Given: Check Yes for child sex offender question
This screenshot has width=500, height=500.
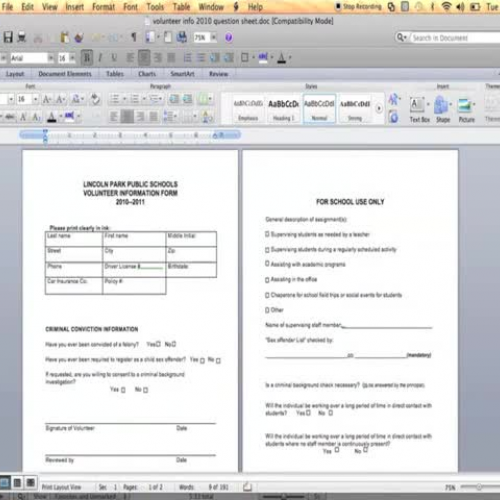Looking at the screenshot, I should 202,360.
